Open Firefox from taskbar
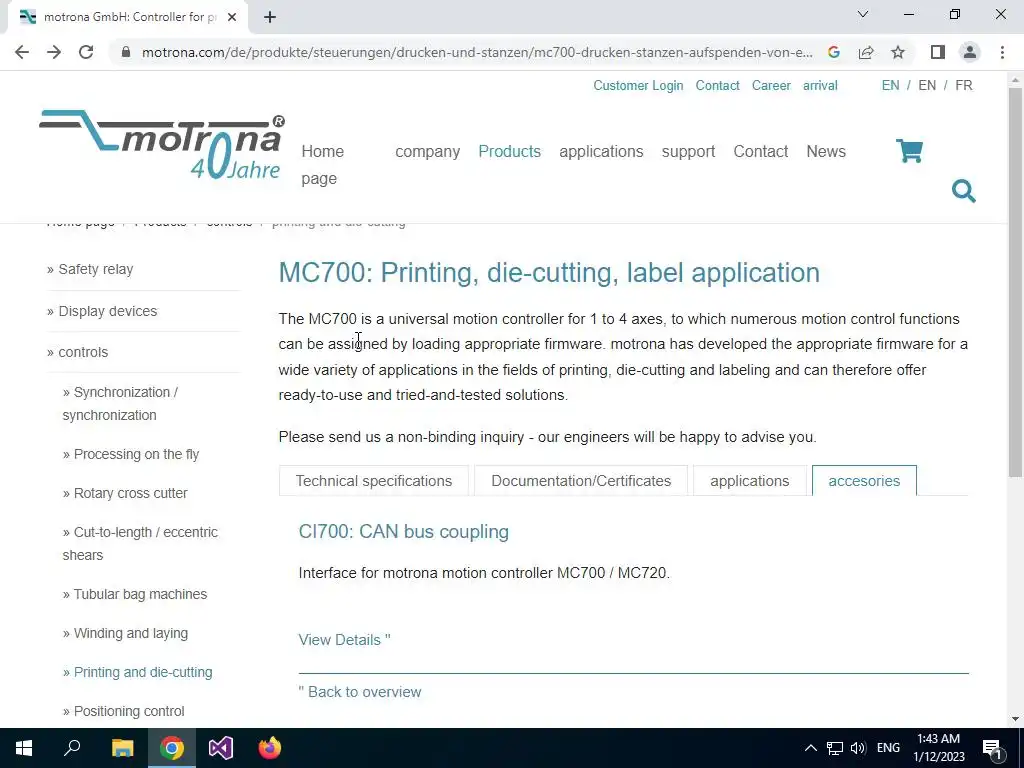 click(270, 748)
